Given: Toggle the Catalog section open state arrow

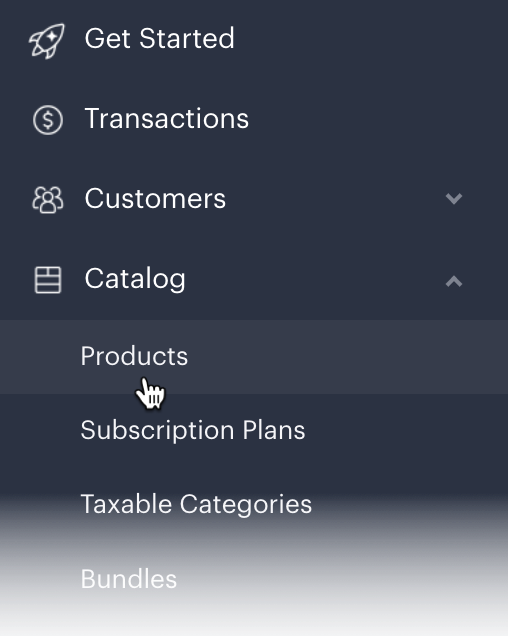Looking at the screenshot, I should (x=454, y=281).
